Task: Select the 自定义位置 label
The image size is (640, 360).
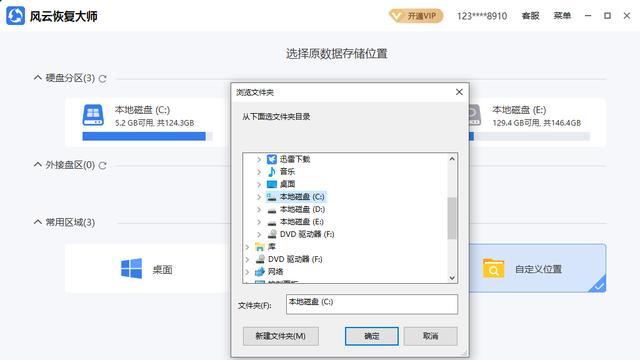Action: tap(538, 269)
